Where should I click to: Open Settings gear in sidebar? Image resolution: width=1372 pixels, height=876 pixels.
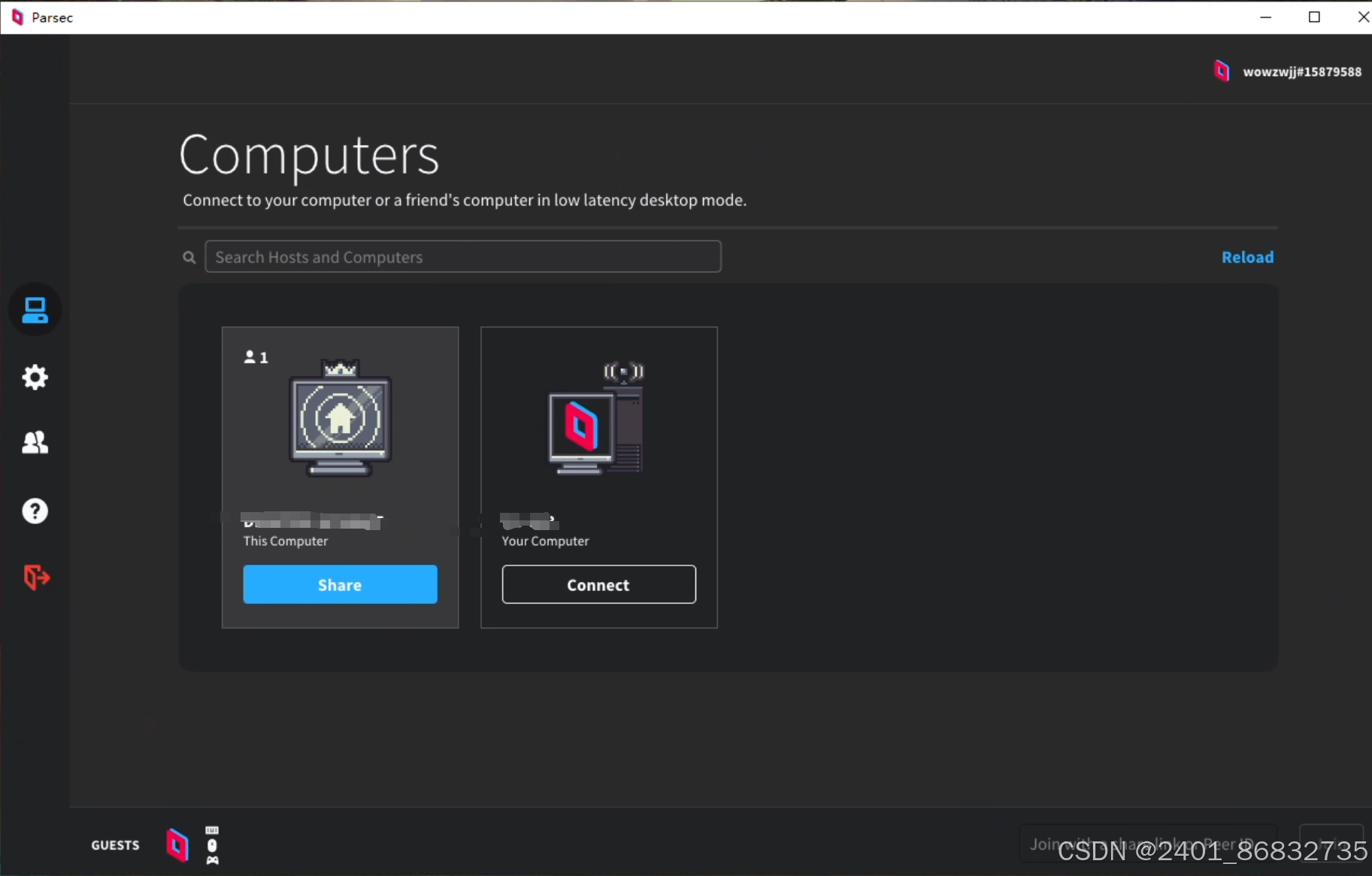(35, 377)
